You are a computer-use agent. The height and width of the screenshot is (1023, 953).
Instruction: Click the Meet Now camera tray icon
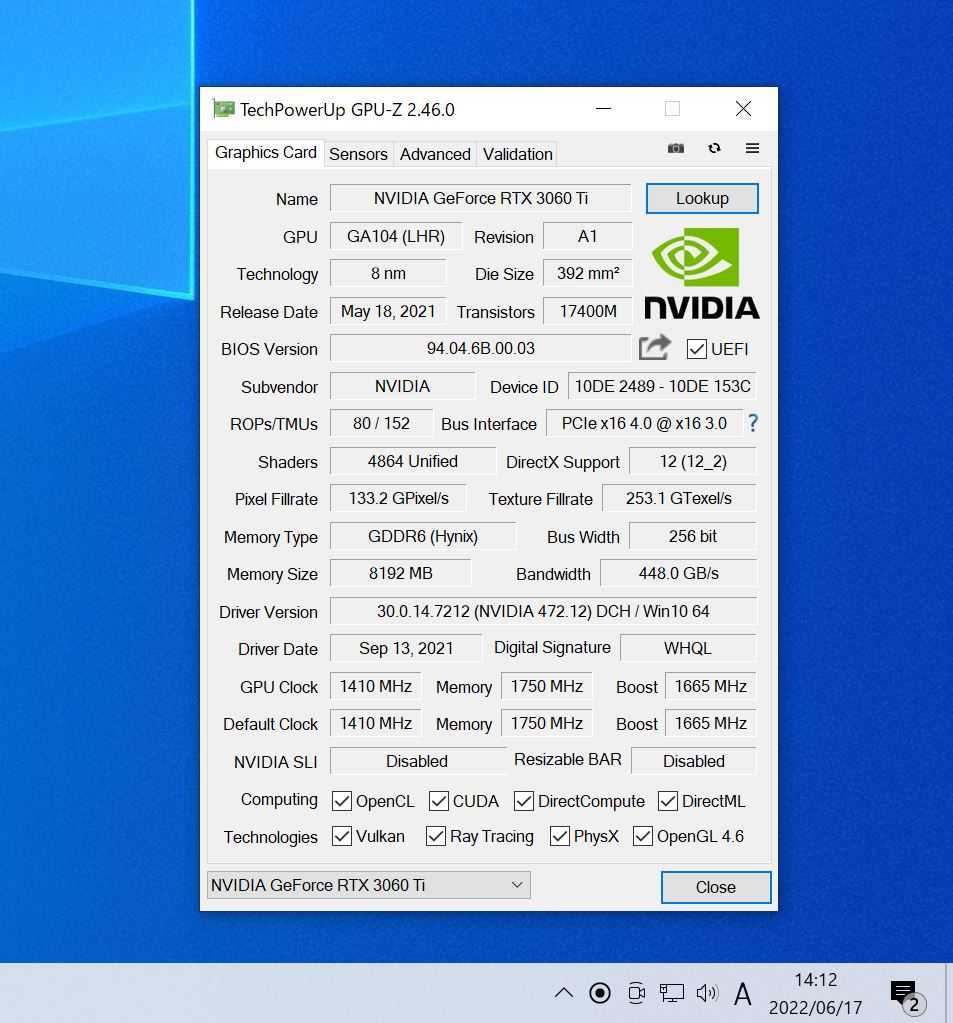tap(636, 993)
